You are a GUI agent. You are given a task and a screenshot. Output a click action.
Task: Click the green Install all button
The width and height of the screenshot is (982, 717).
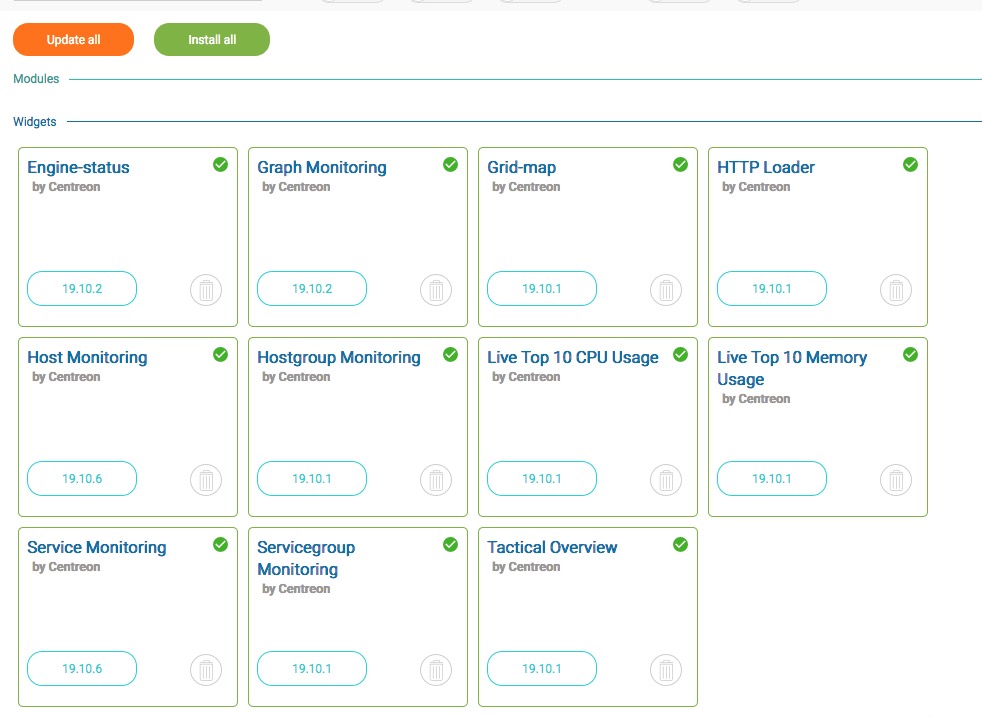pos(212,40)
